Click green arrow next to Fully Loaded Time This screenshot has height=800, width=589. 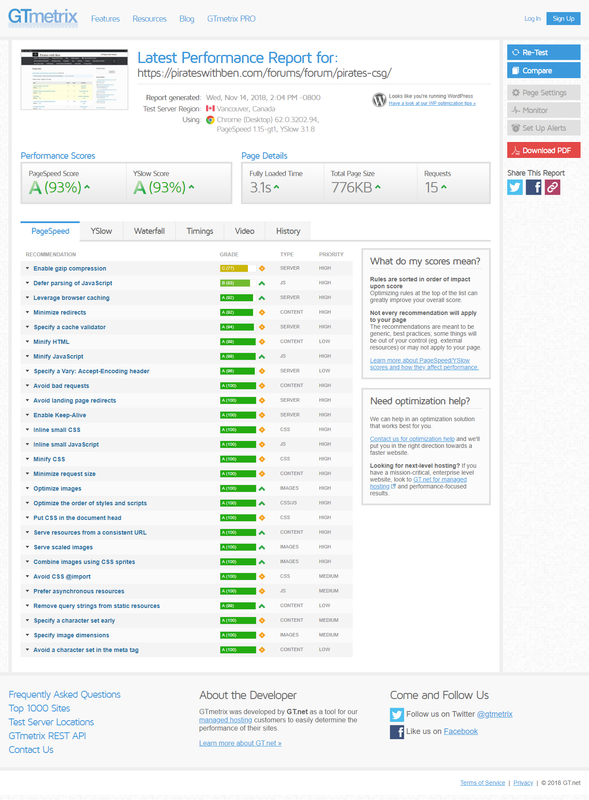tap(277, 187)
